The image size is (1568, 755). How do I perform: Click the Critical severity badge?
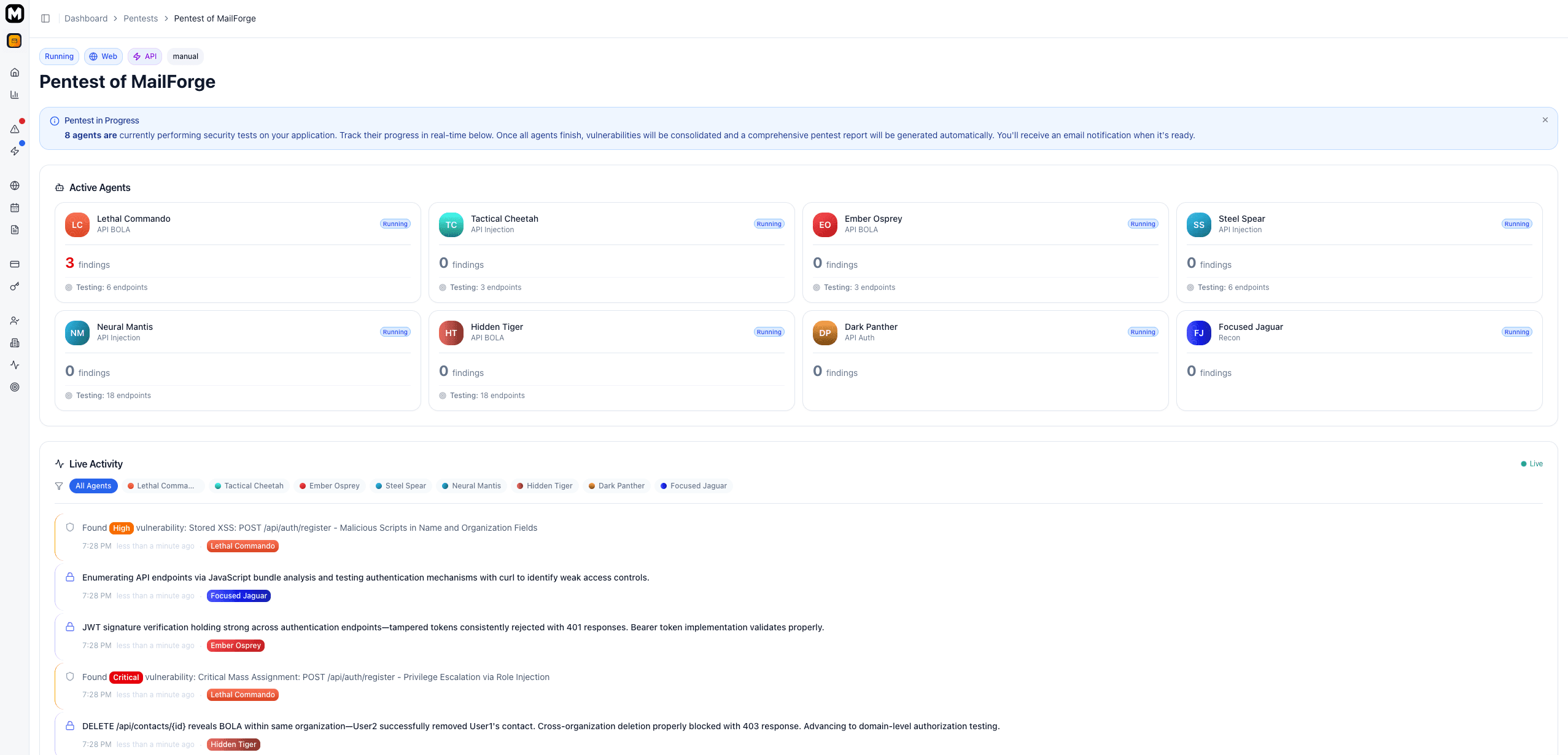click(126, 678)
